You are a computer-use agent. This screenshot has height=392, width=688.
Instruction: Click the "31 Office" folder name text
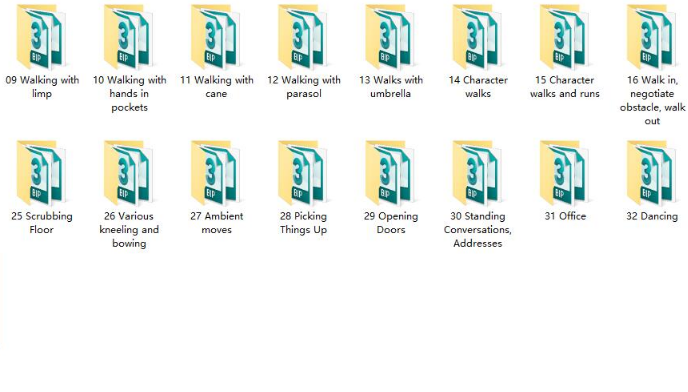click(x=565, y=216)
